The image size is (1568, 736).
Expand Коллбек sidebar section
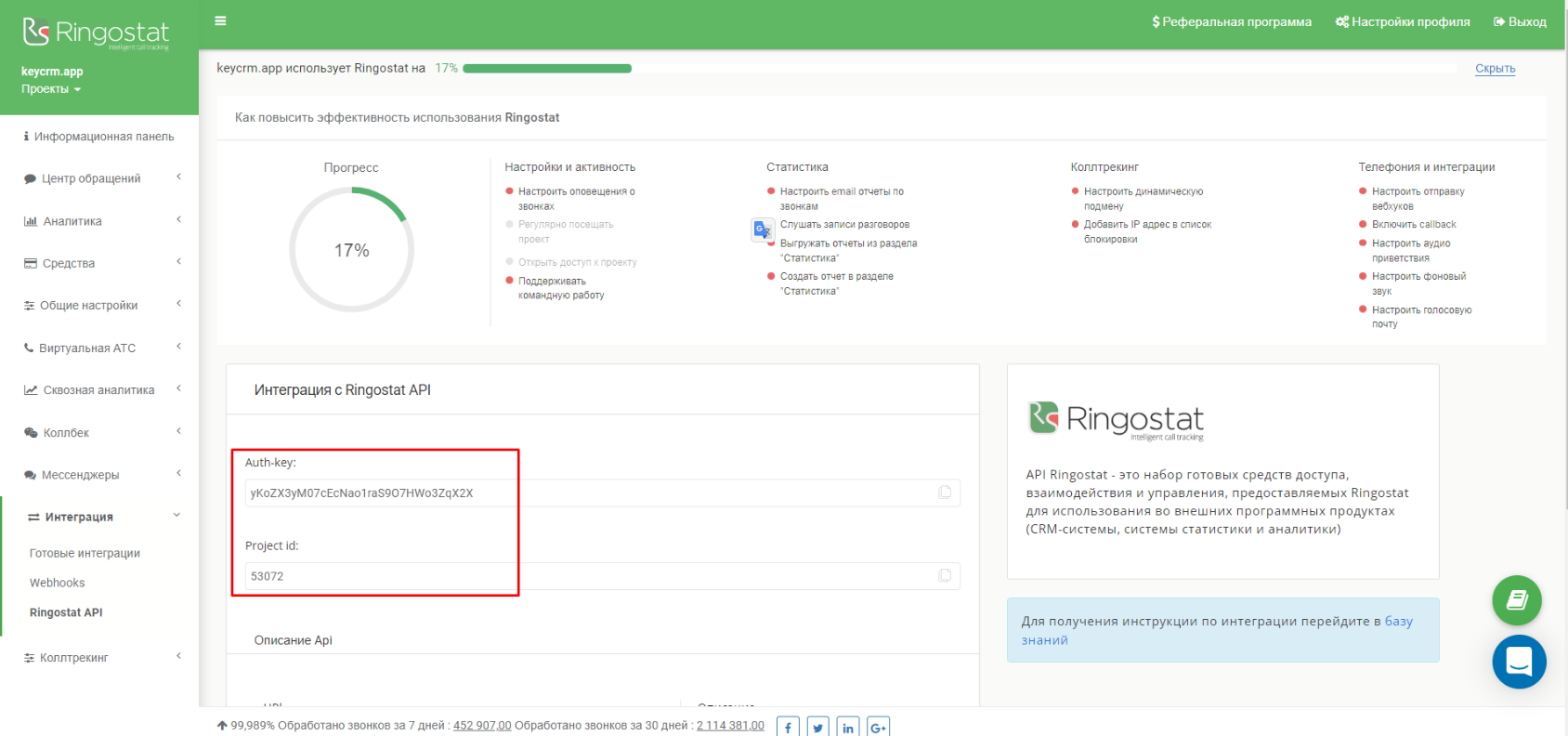click(99, 433)
